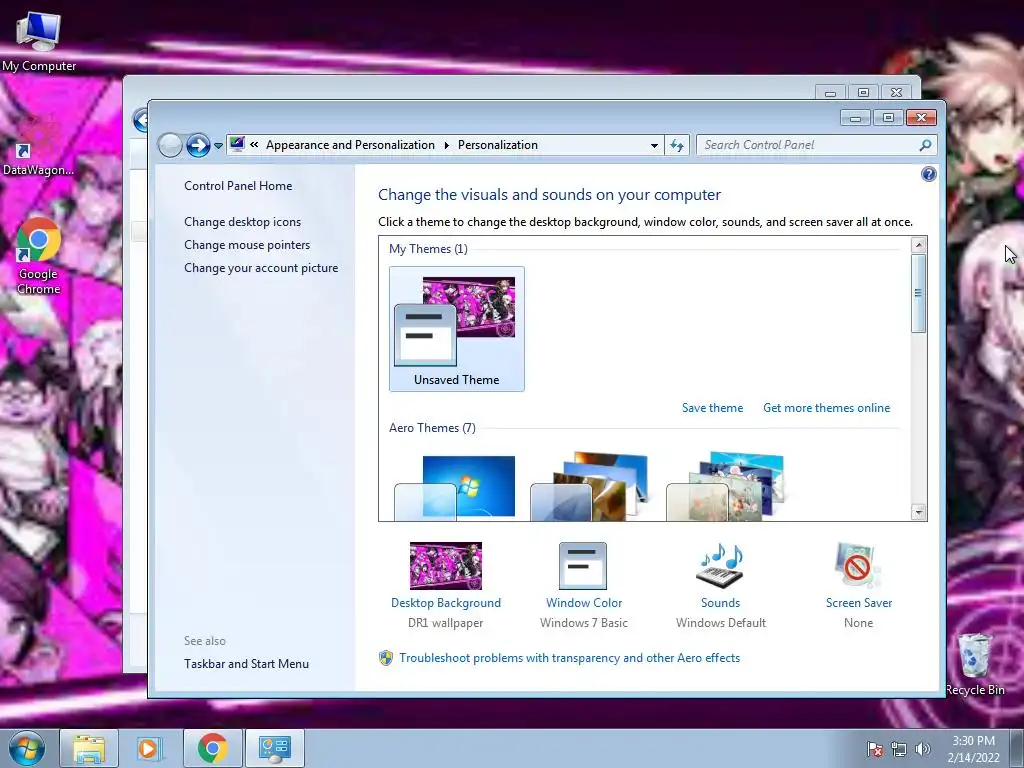The height and width of the screenshot is (768, 1024).
Task: Click the Windows Default sounds label
Action: tap(720, 623)
